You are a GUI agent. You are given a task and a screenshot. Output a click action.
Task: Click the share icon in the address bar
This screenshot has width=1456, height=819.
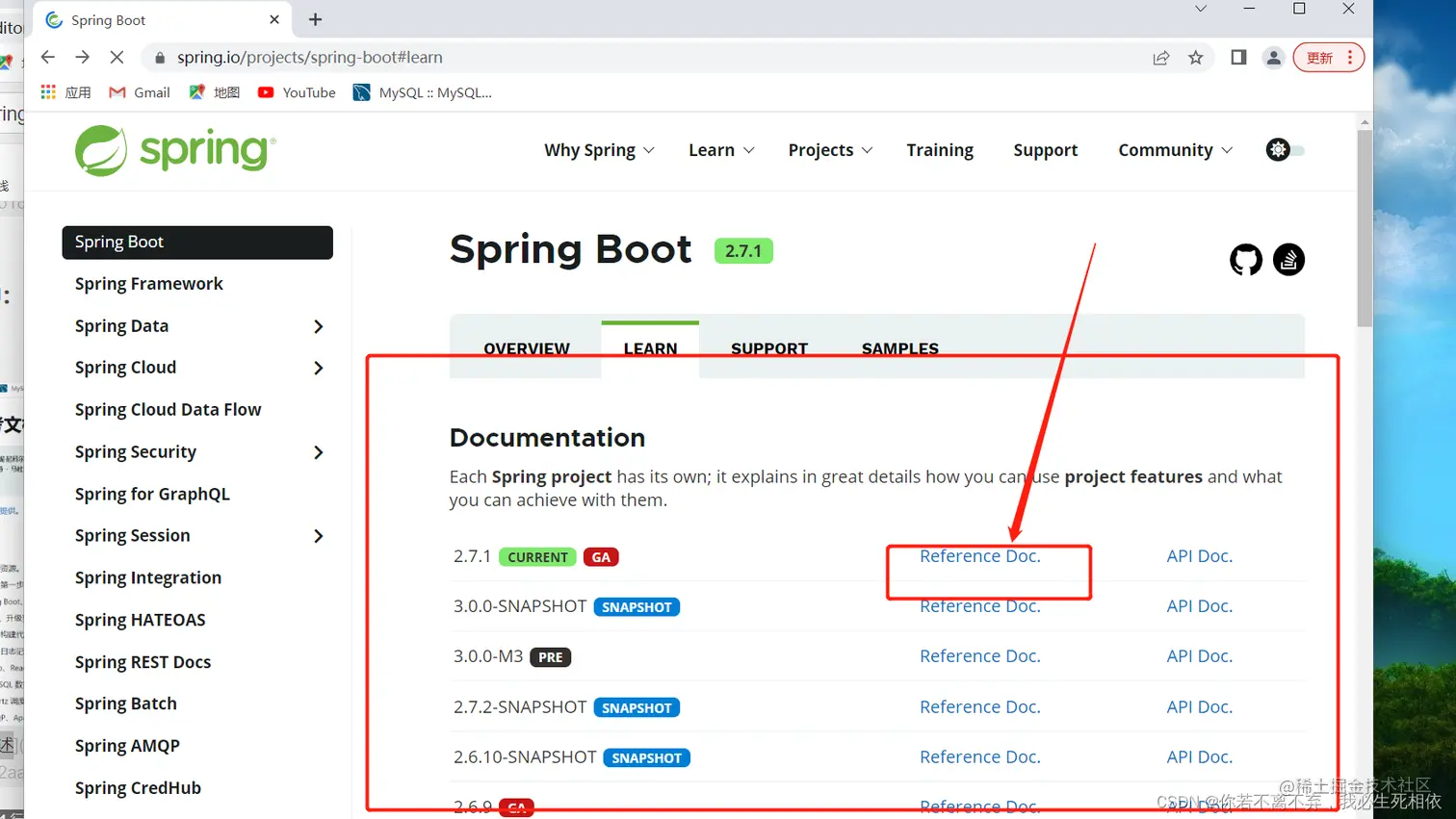1161,58
